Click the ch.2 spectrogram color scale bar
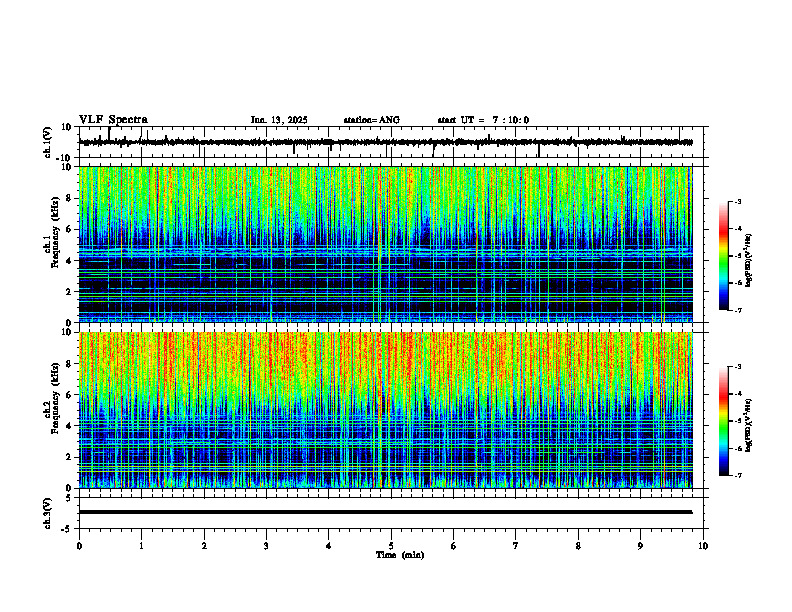Viewport: 792px width, 612px height. (724, 421)
